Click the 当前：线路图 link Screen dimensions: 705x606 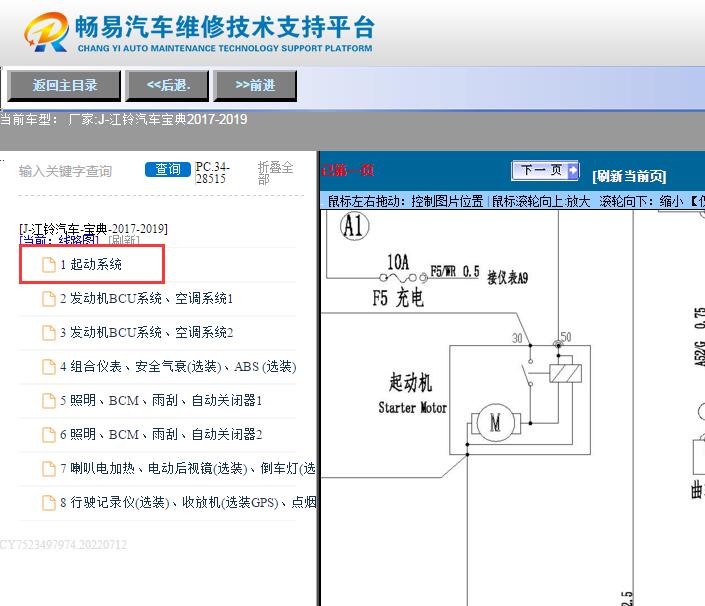pyautogui.click(x=59, y=240)
